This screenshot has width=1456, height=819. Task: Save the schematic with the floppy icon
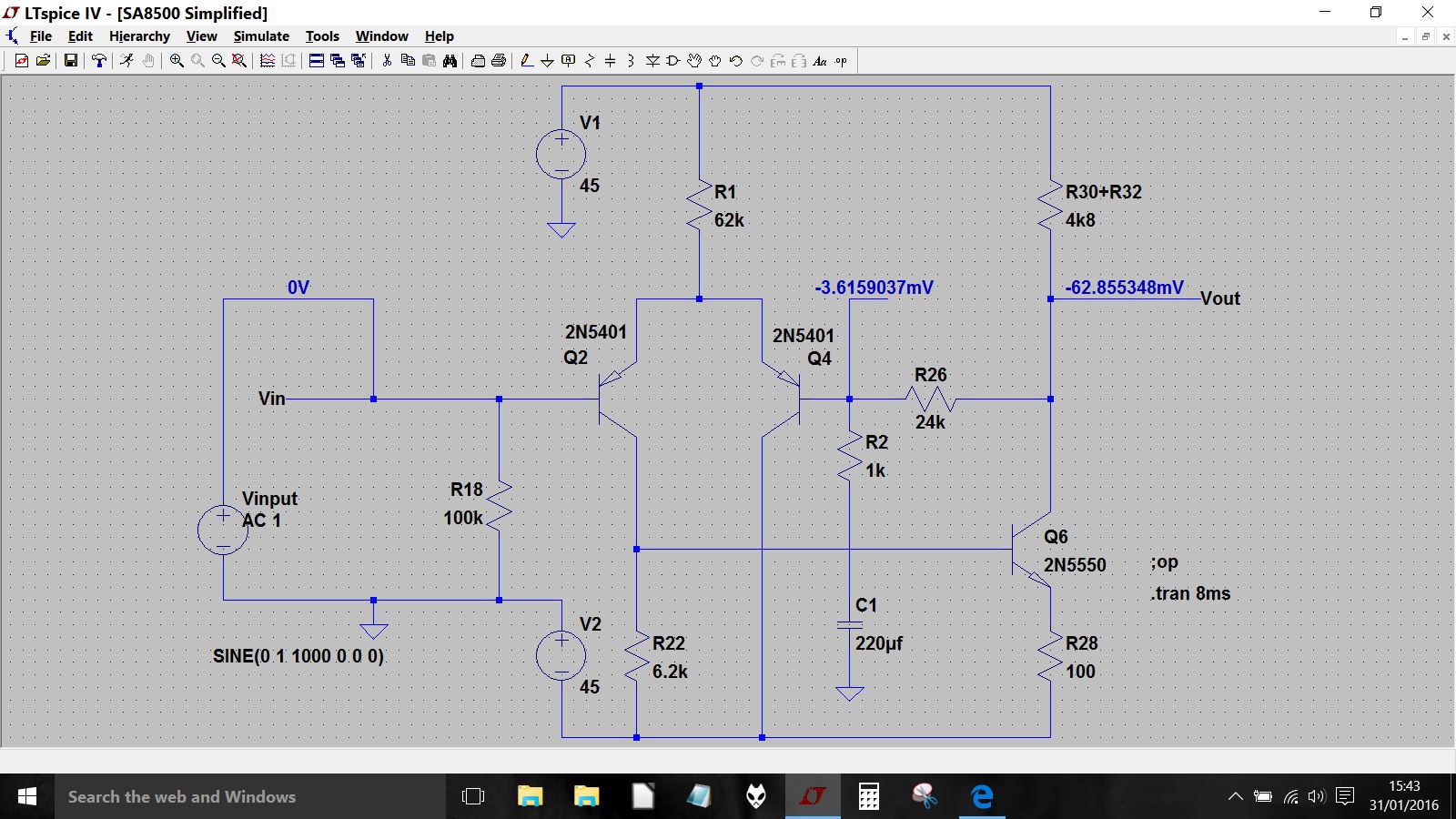pyautogui.click(x=70, y=61)
